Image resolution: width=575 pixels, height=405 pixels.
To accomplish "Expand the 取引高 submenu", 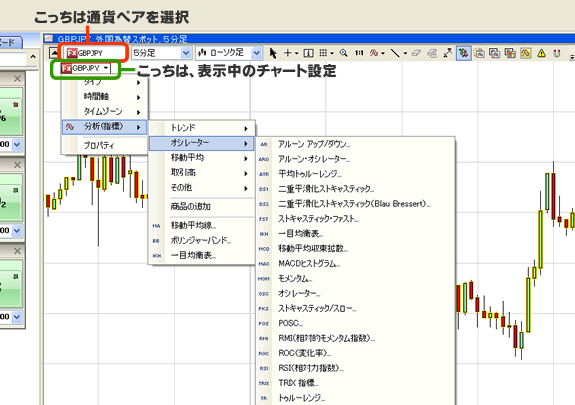I will 201,173.
